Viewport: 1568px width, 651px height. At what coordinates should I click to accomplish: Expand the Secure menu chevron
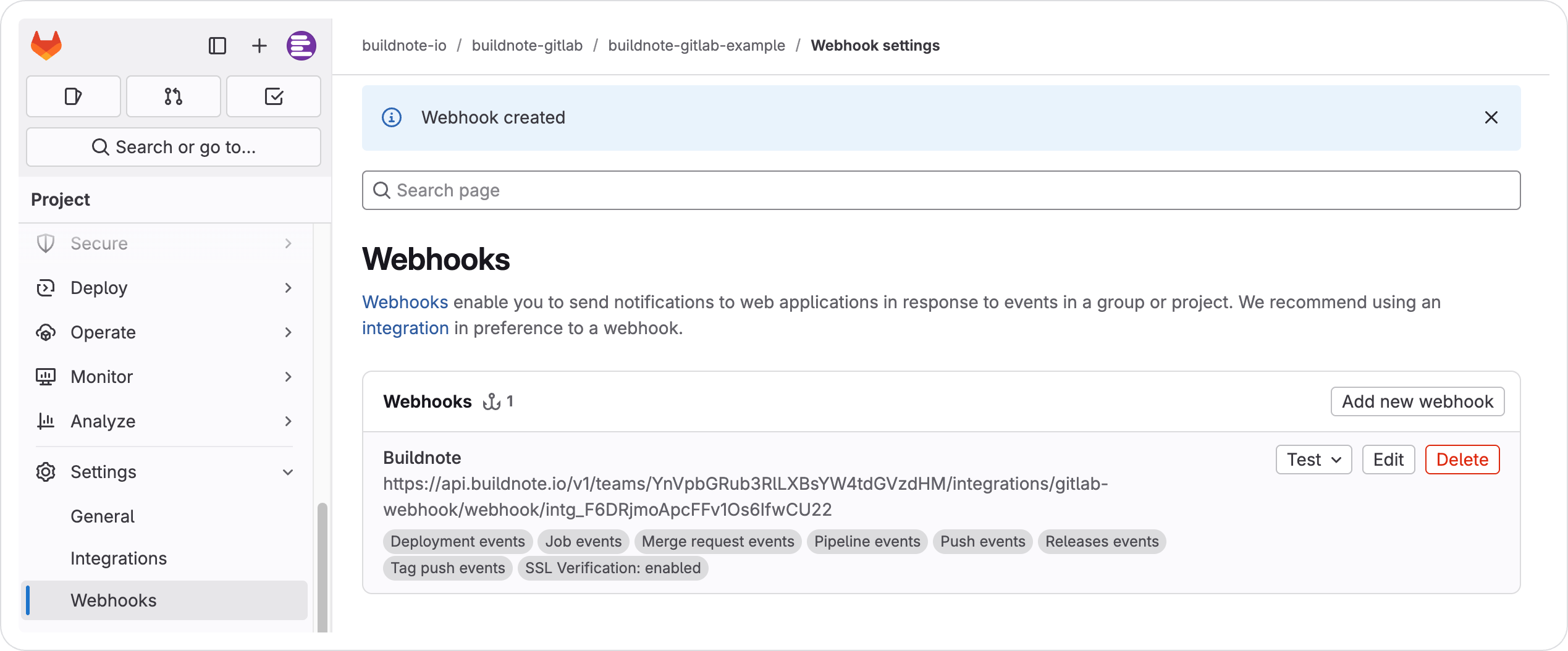[288, 243]
